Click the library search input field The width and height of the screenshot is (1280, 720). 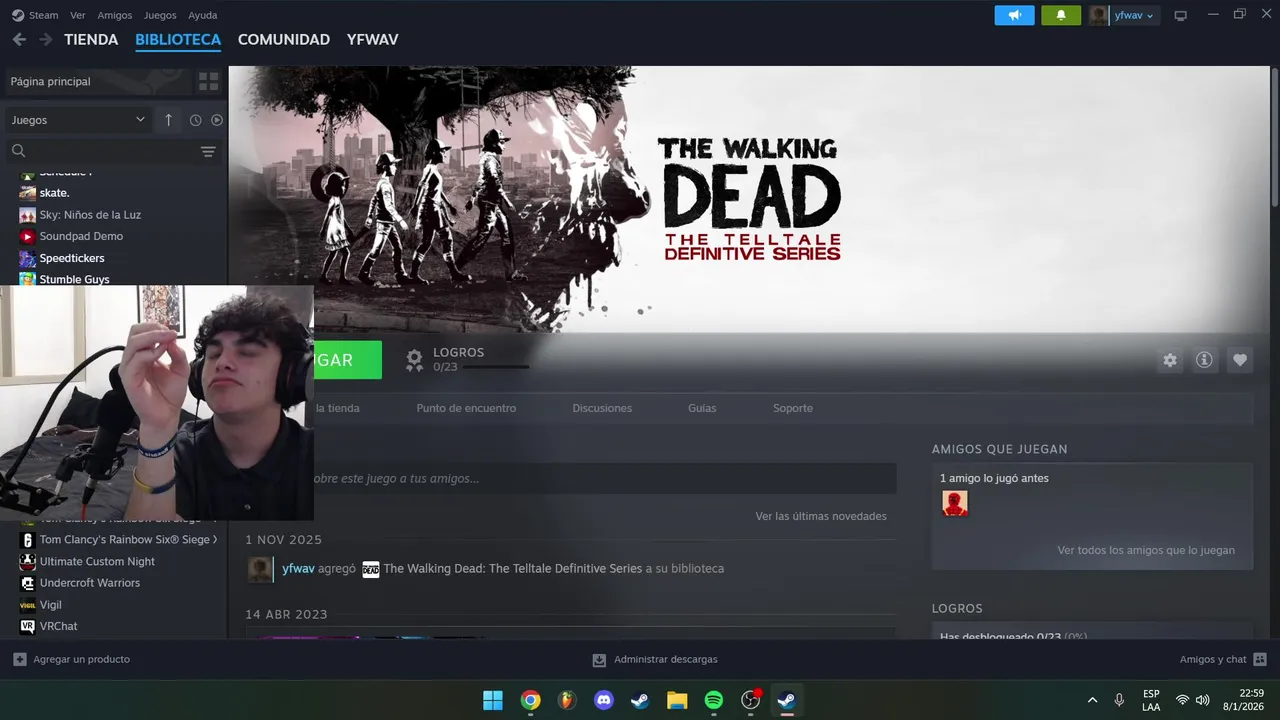click(x=112, y=151)
